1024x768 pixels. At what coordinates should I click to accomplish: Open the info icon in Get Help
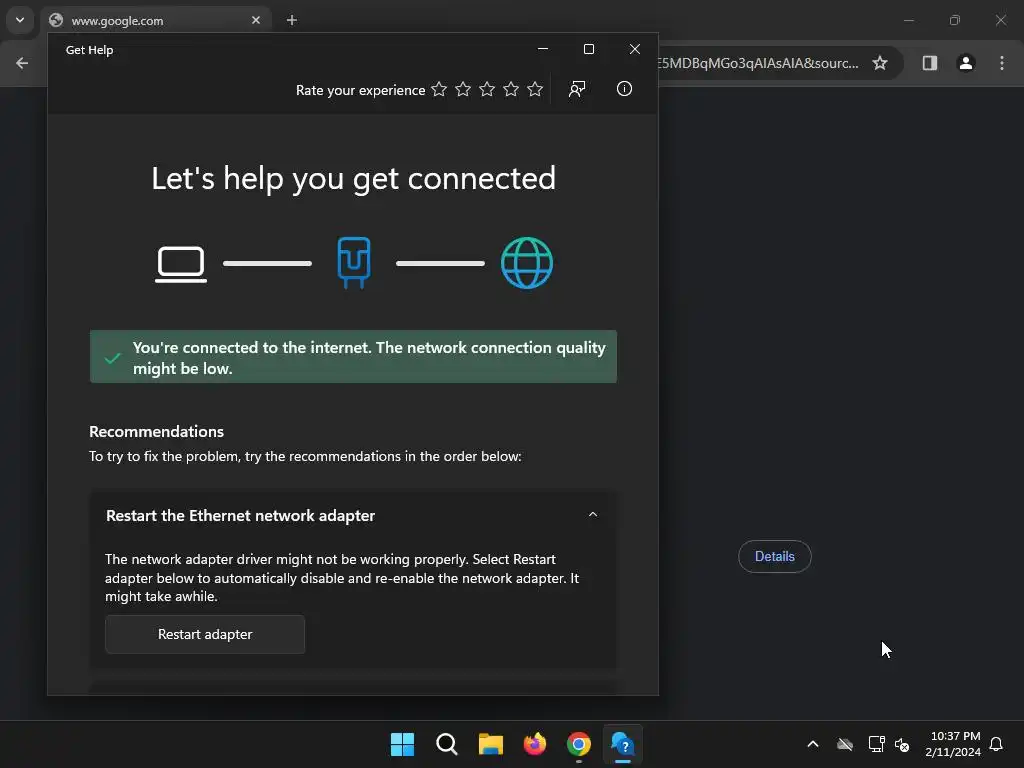[x=624, y=89]
